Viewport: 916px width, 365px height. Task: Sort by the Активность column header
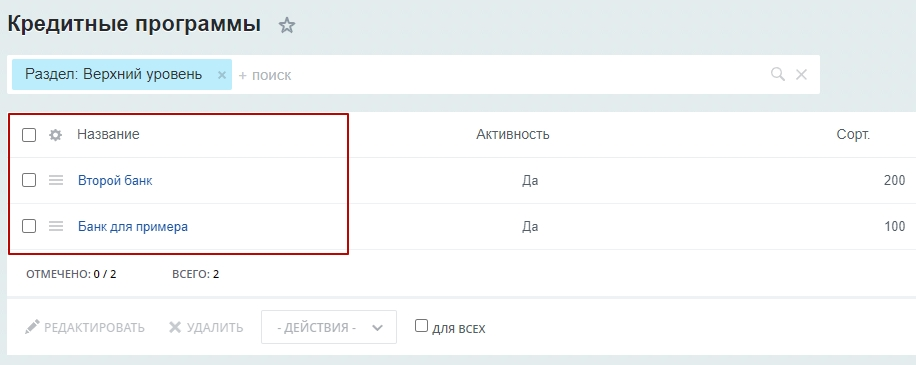tap(512, 134)
